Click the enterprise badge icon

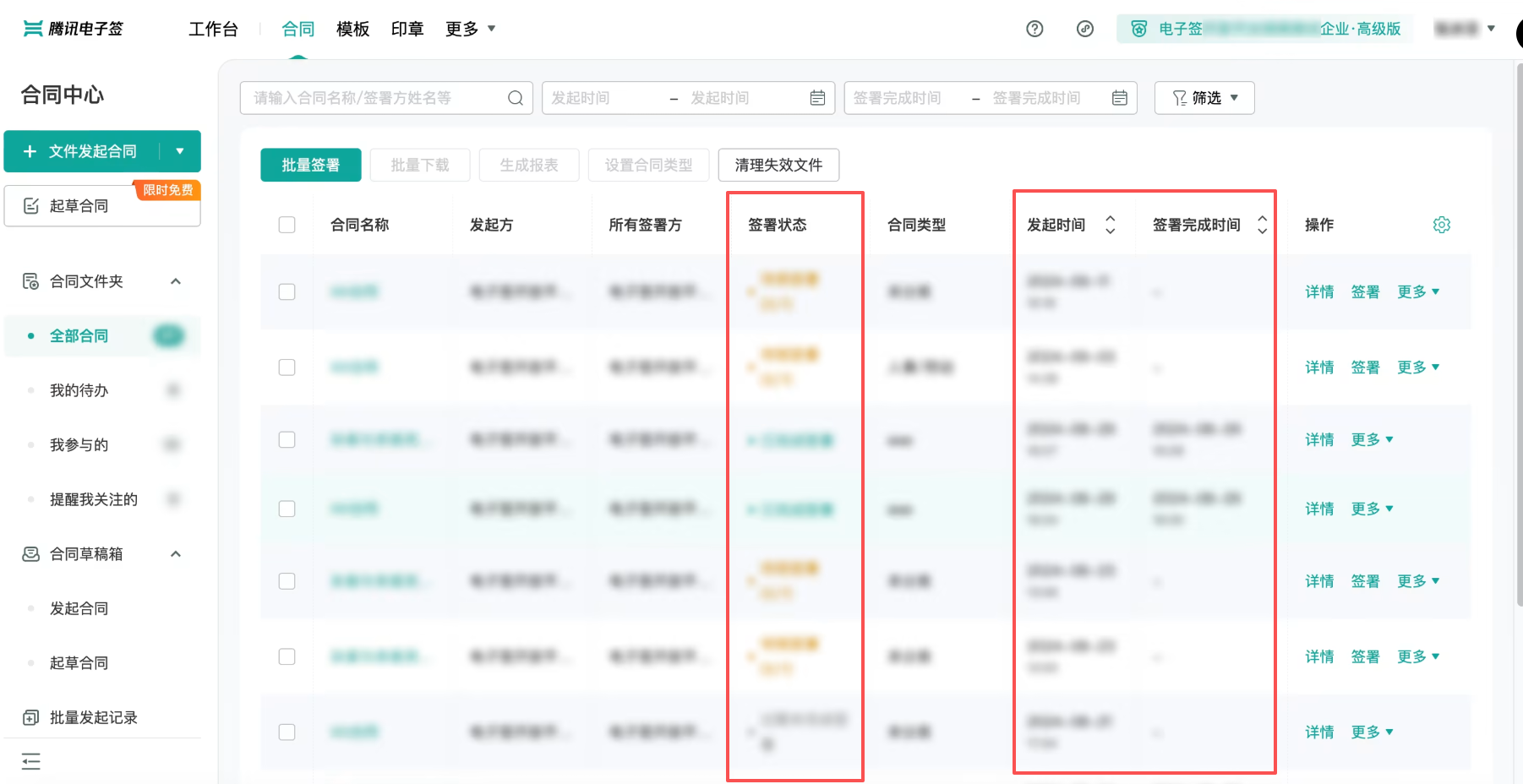coord(1139,29)
